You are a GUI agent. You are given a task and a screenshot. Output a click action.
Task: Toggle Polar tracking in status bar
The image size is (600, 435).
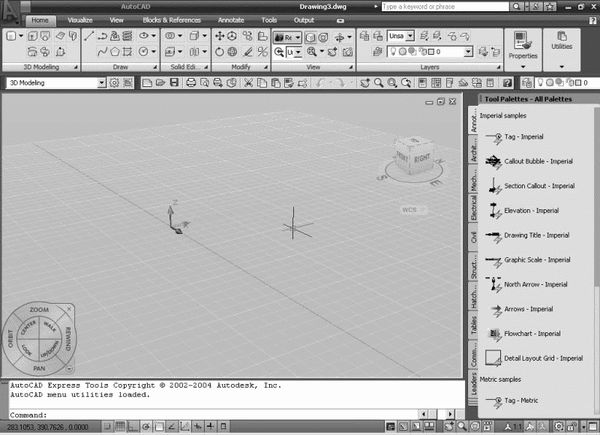coord(146,426)
